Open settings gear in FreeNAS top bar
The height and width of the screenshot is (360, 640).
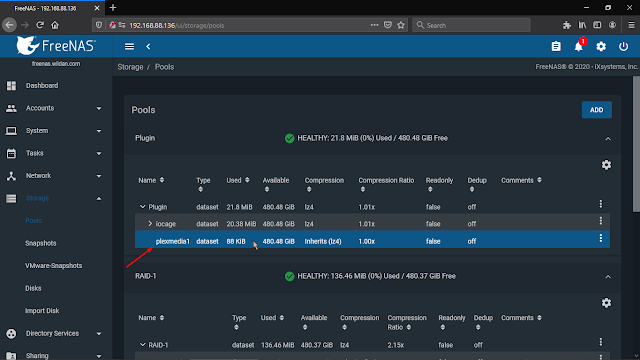coord(601,47)
